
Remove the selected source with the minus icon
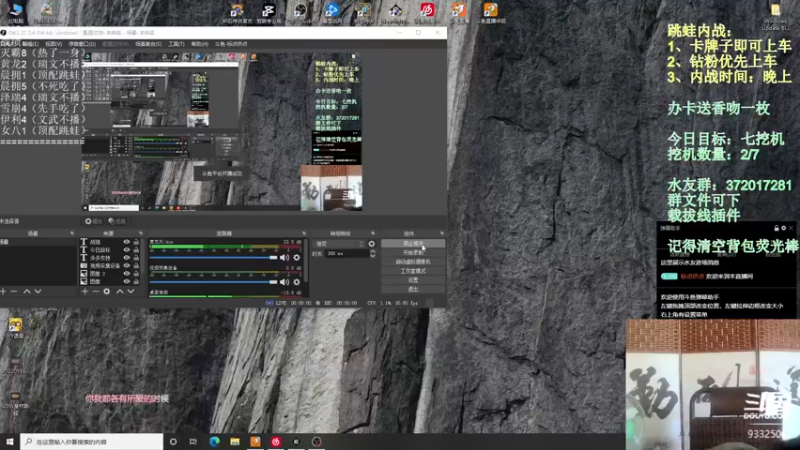[x=95, y=291]
